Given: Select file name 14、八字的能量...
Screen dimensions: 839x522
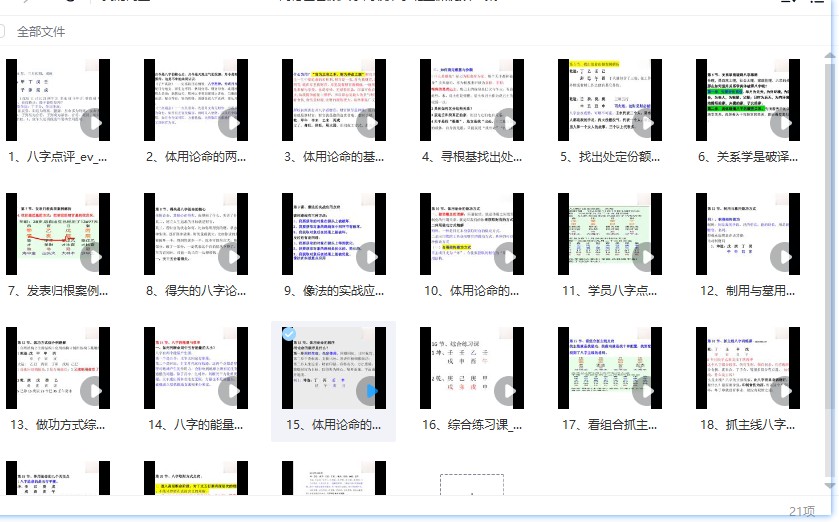Looking at the screenshot, I should (x=196, y=425).
